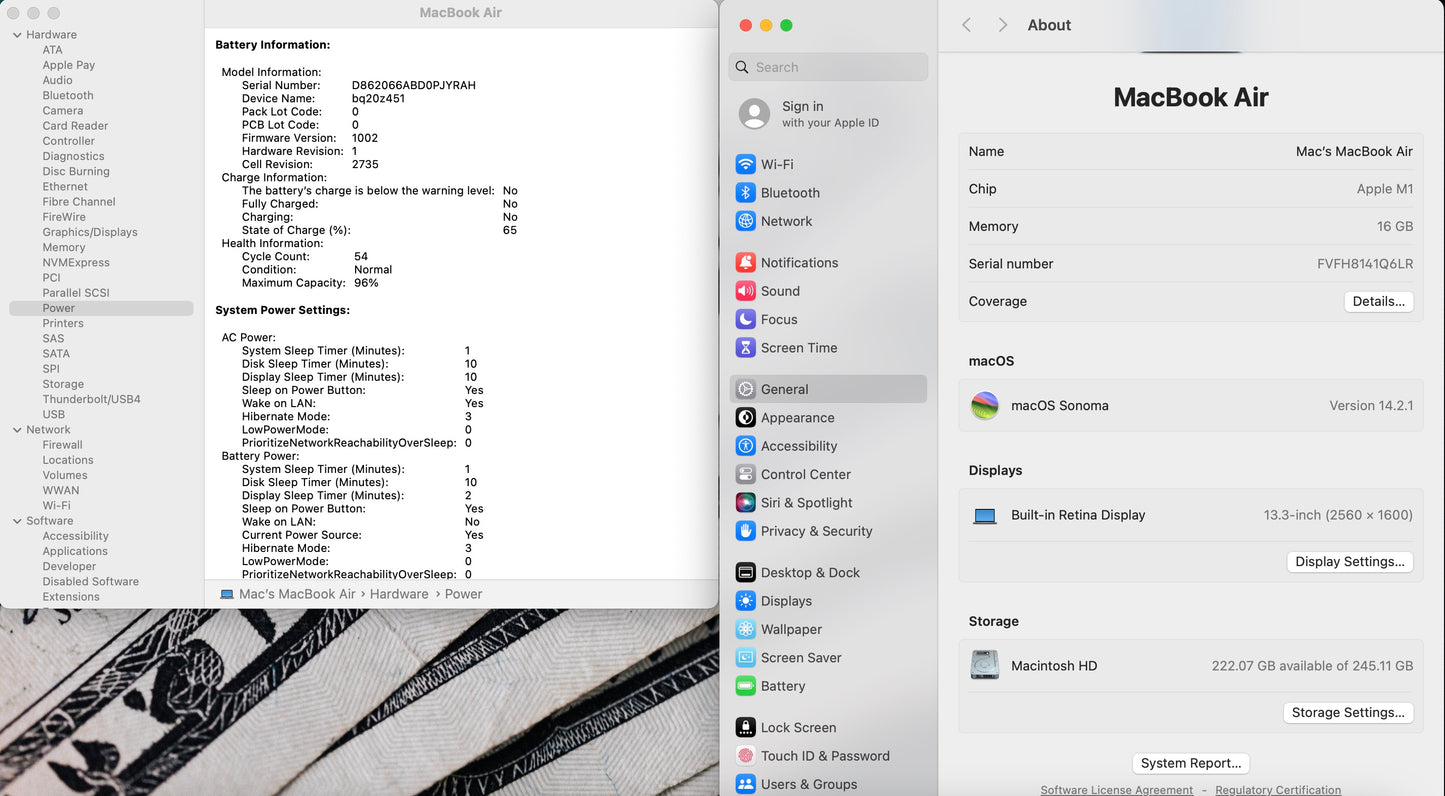1445x796 pixels.
Task: Collapse the Software disclosure triangle
Action: pos(17,521)
